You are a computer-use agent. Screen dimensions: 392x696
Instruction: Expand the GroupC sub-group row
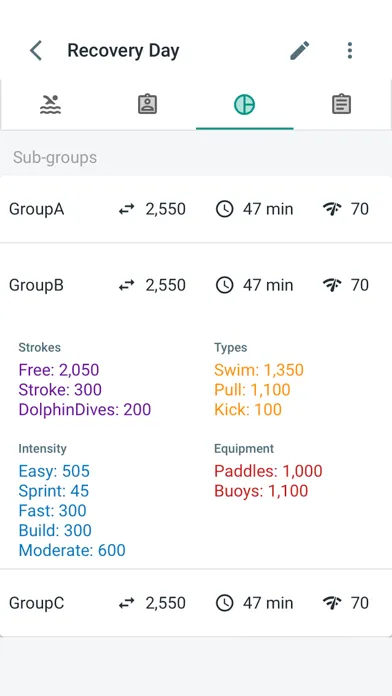[196, 603]
